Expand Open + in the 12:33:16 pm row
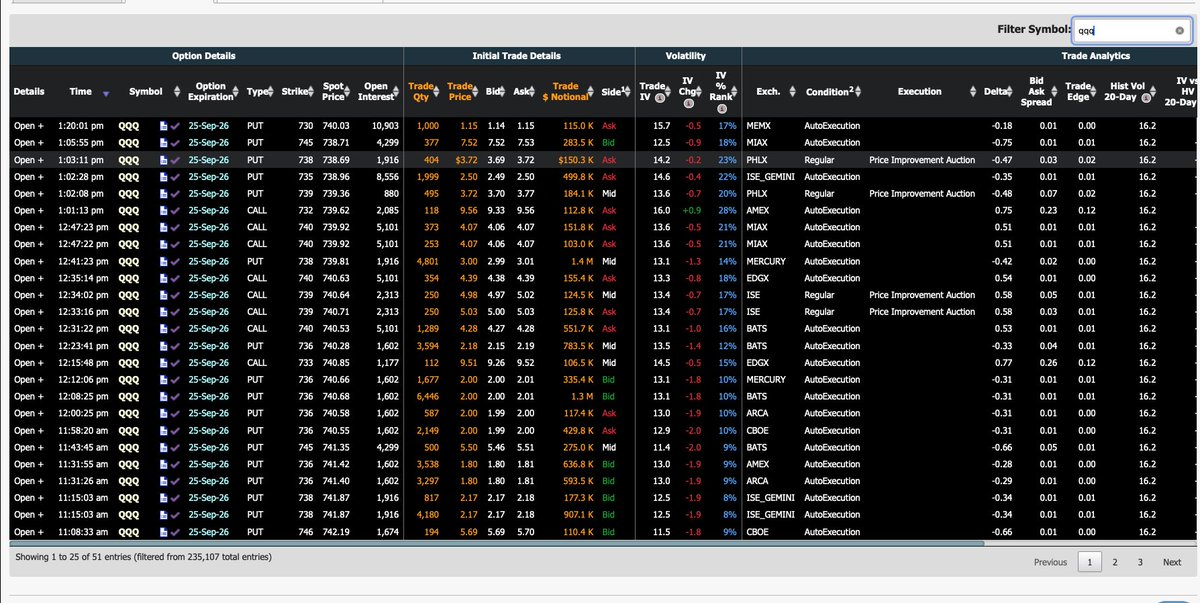This screenshot has width=1200, height=603. [28, 312]
